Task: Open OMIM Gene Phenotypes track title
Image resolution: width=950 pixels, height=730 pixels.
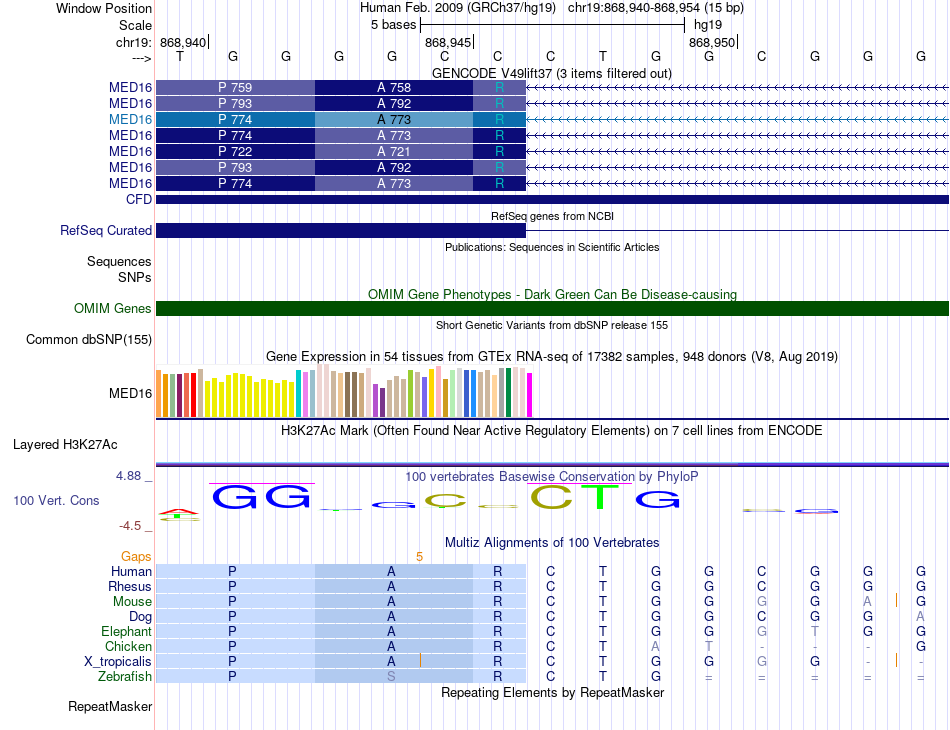Action: (x=552, y=294)
